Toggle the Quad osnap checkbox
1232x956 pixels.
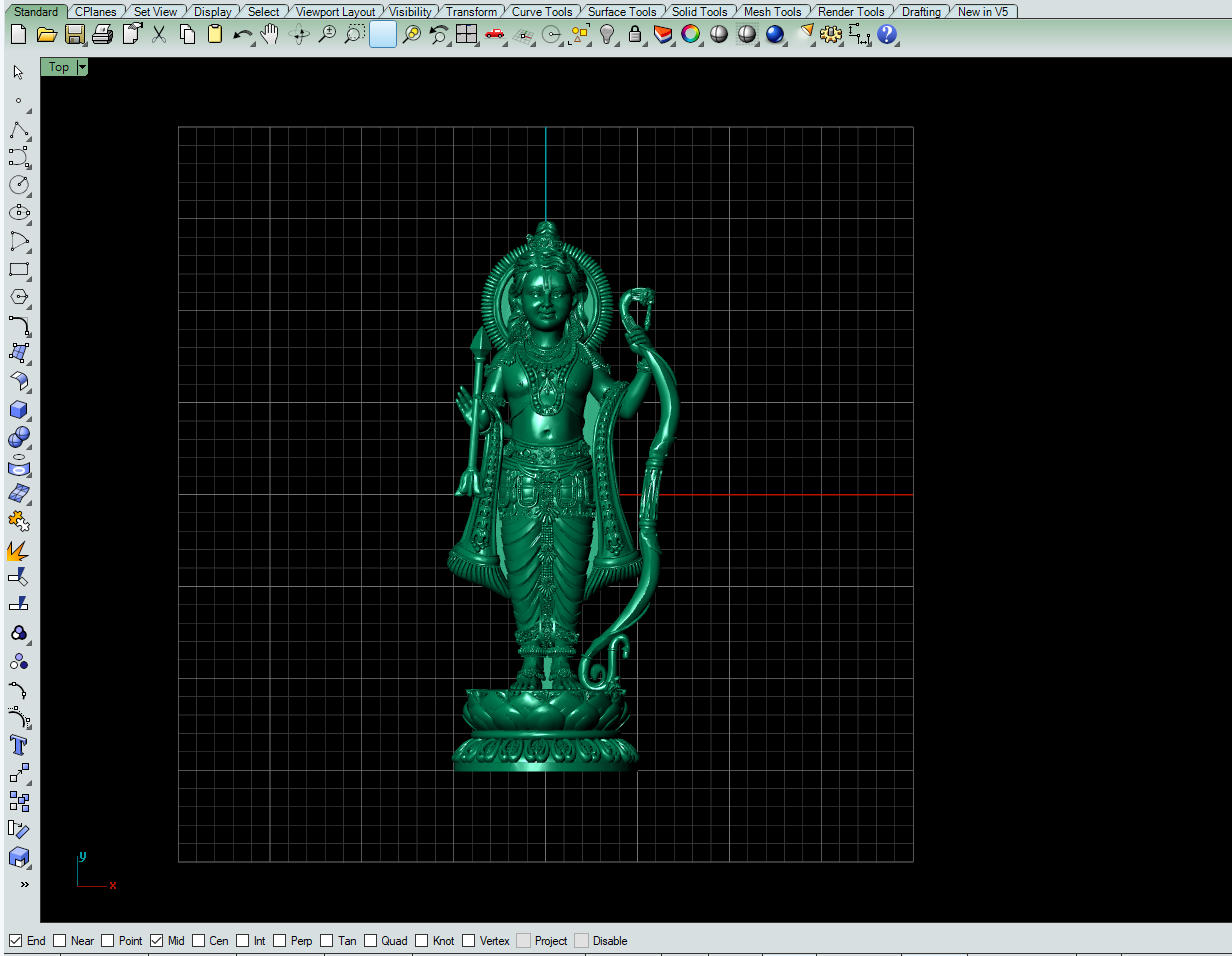371,941
